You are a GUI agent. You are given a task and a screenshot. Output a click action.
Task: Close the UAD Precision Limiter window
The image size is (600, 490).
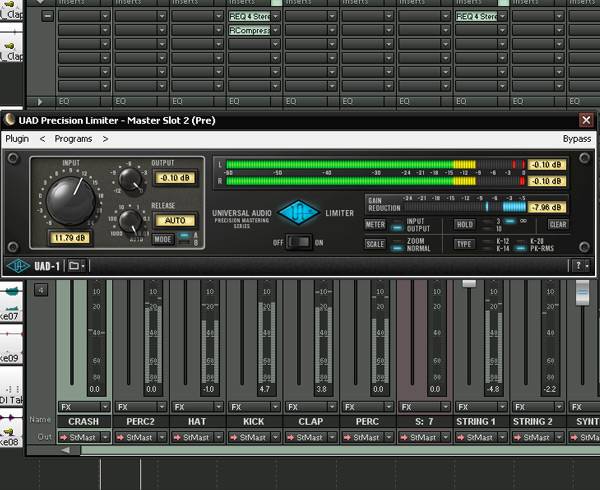pos(586,120)
